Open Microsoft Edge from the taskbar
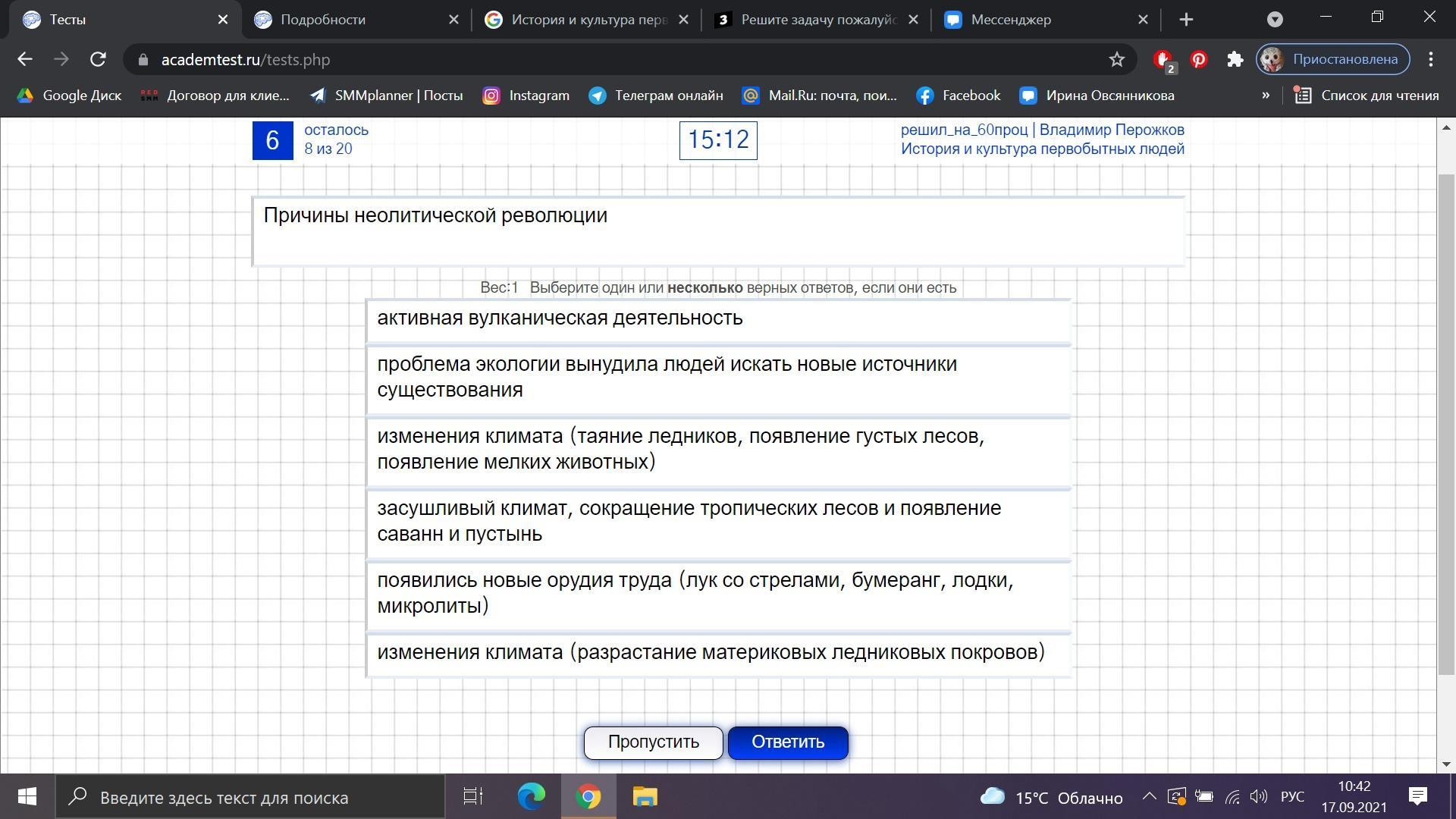This screenshot has height=819, width=1456. (x=531, y=797)
